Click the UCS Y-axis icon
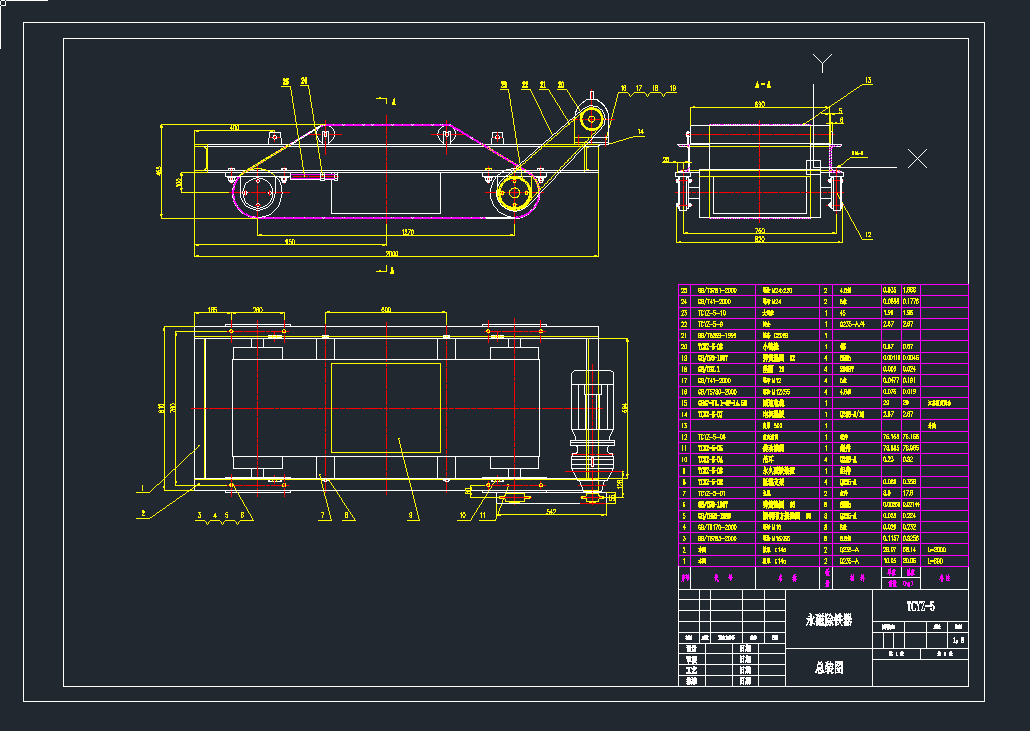Image resolution: width=1030 pixels, height=731 pixels. (x=822, y=62)
